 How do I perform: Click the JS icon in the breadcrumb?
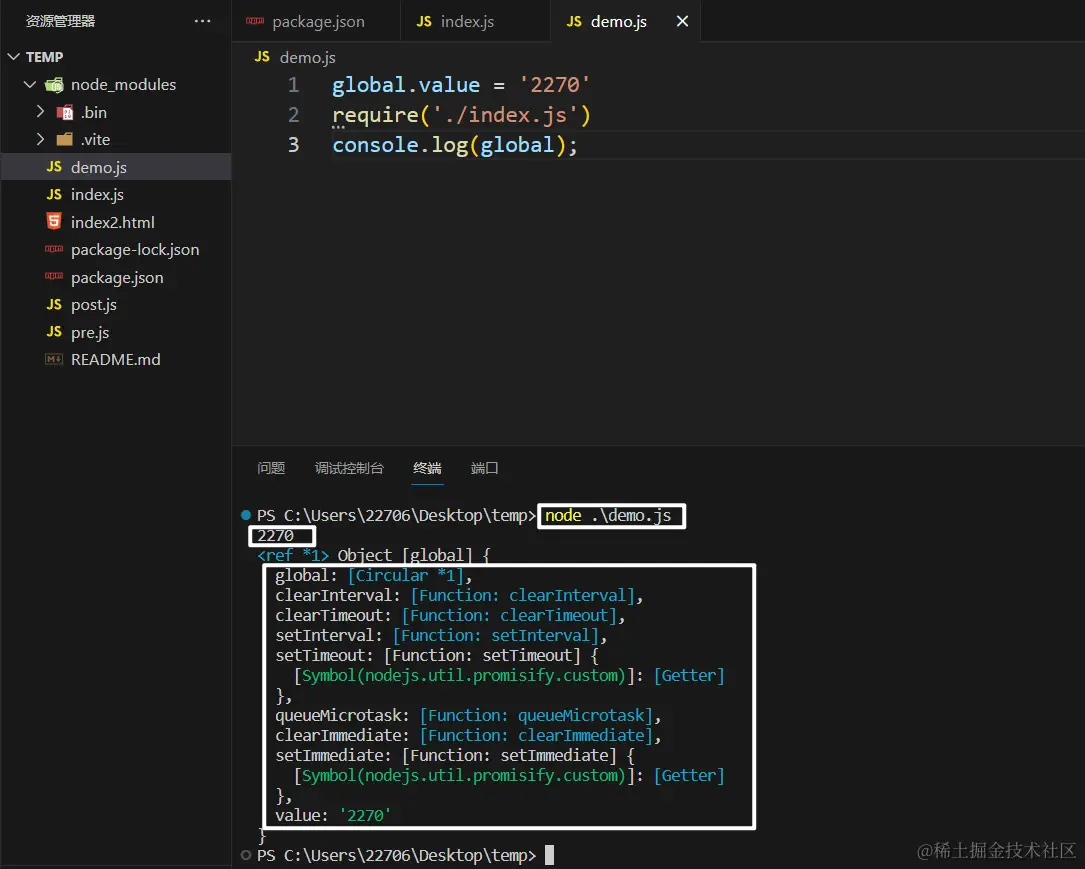point(262,57)
